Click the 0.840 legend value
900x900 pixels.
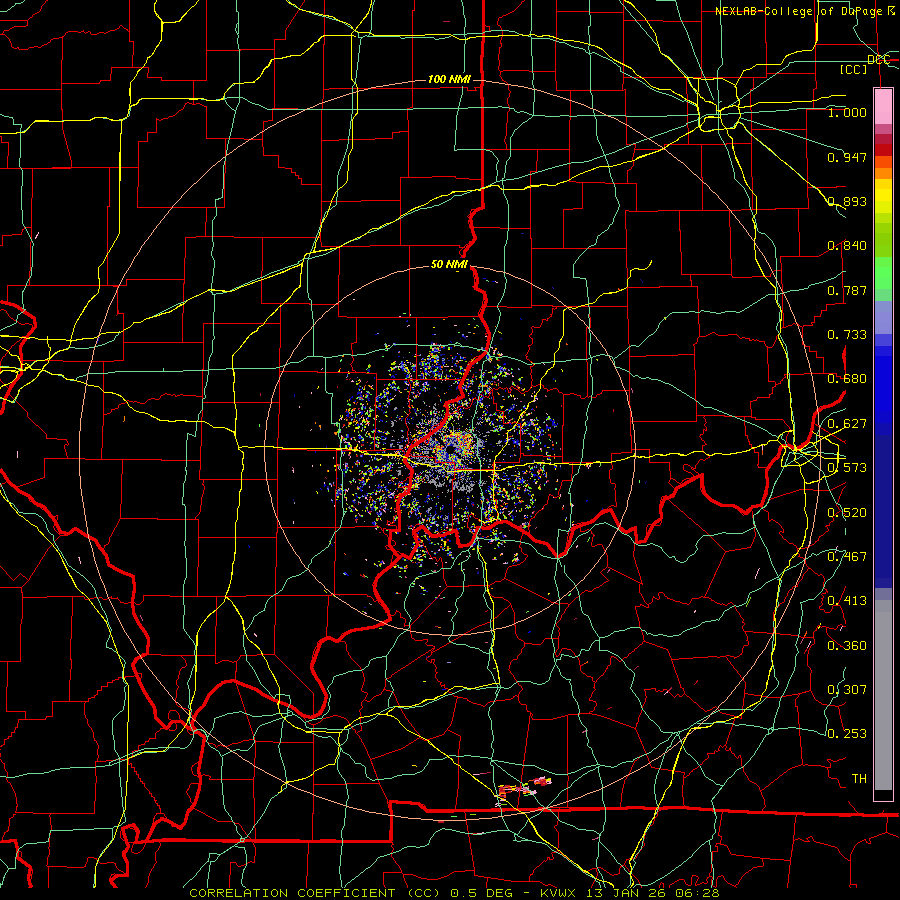pyautogui.click(x=847, y=246)
